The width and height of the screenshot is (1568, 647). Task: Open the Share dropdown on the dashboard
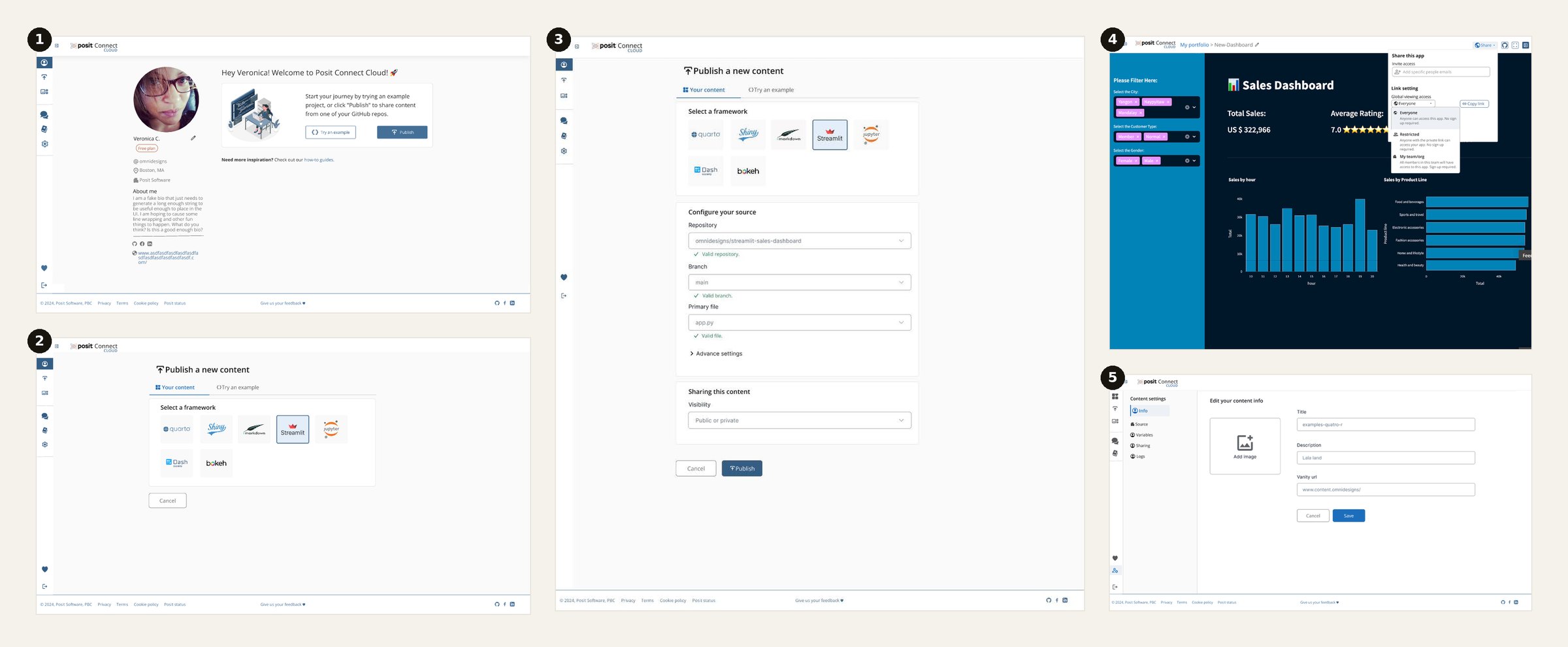1485,45
